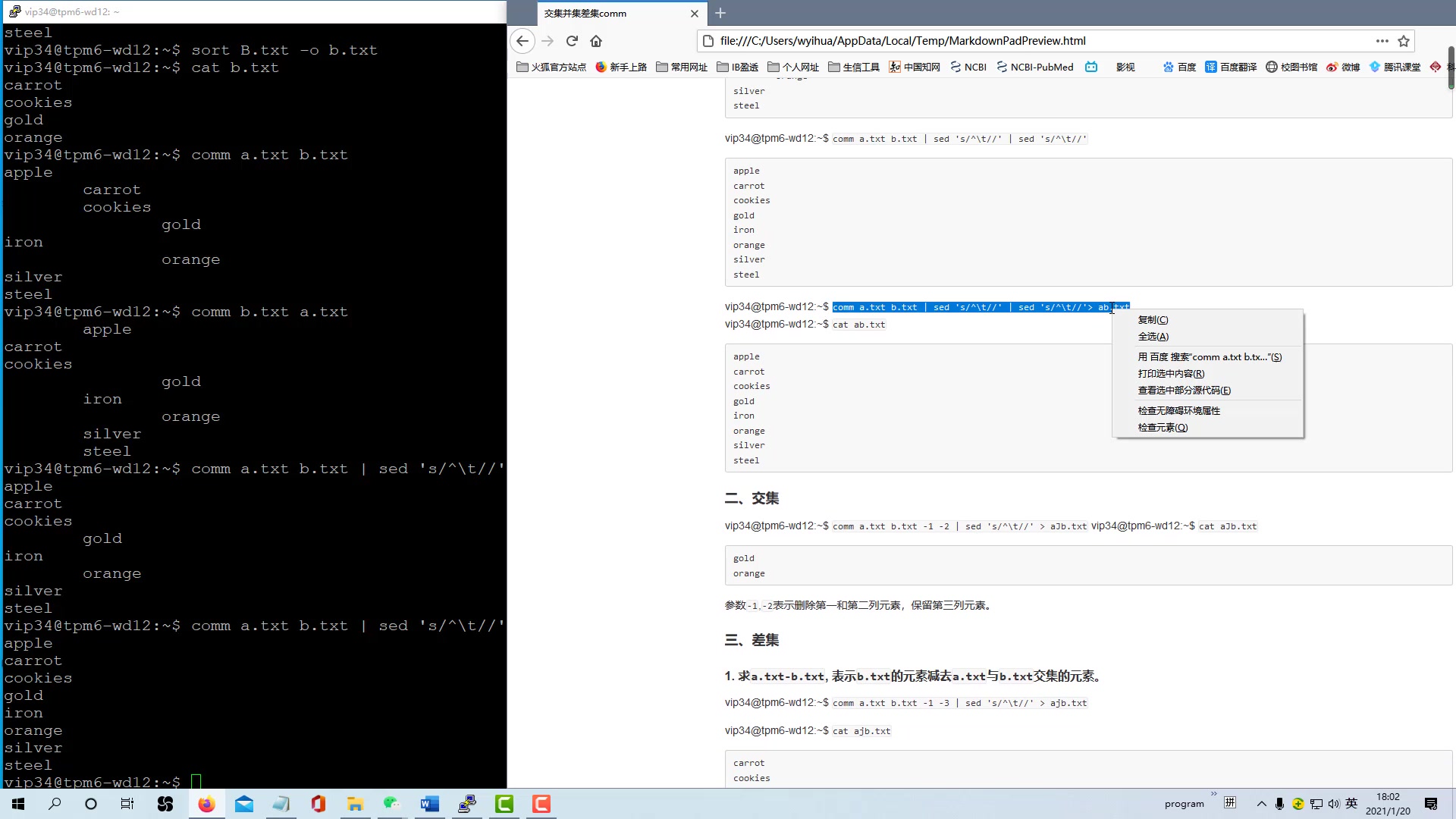Open Microsoft Office on the taskbar
Image resolution: width=1456 pixels, height=819 pixels.
pos(318,804)
